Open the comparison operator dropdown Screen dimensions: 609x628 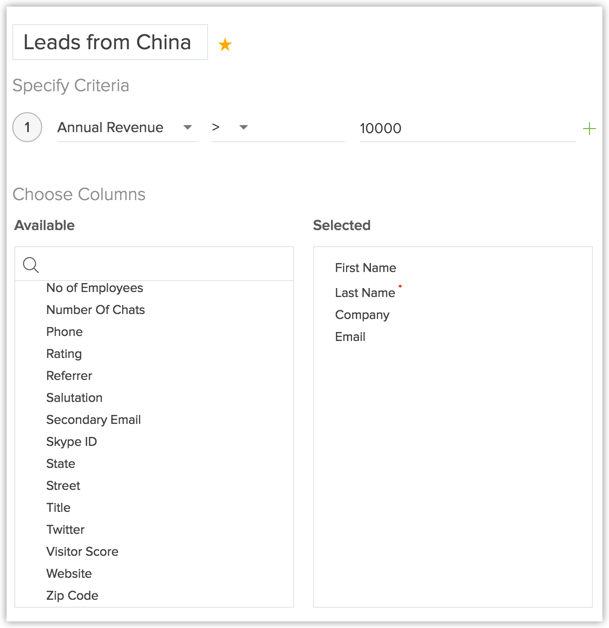point(243,128)
